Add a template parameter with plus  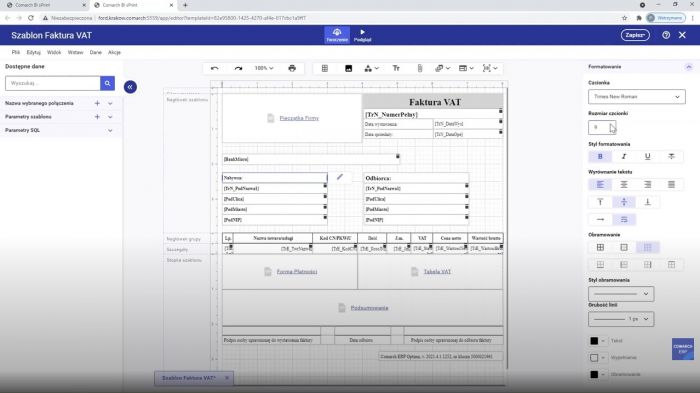[x=97, y=117]
